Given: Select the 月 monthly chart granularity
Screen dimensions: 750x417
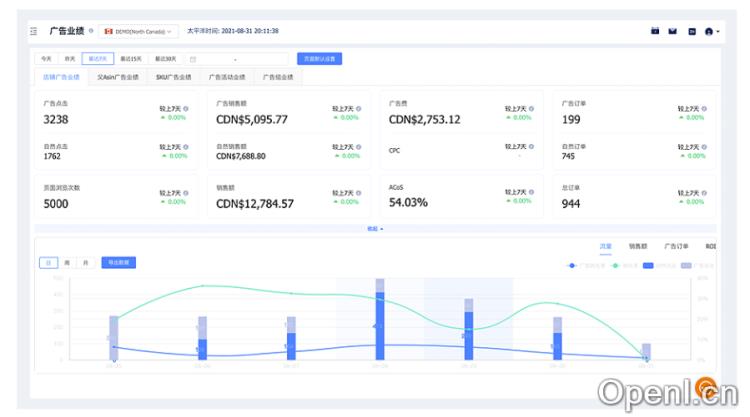Looking at the screenshot, I should coord(86,263).
